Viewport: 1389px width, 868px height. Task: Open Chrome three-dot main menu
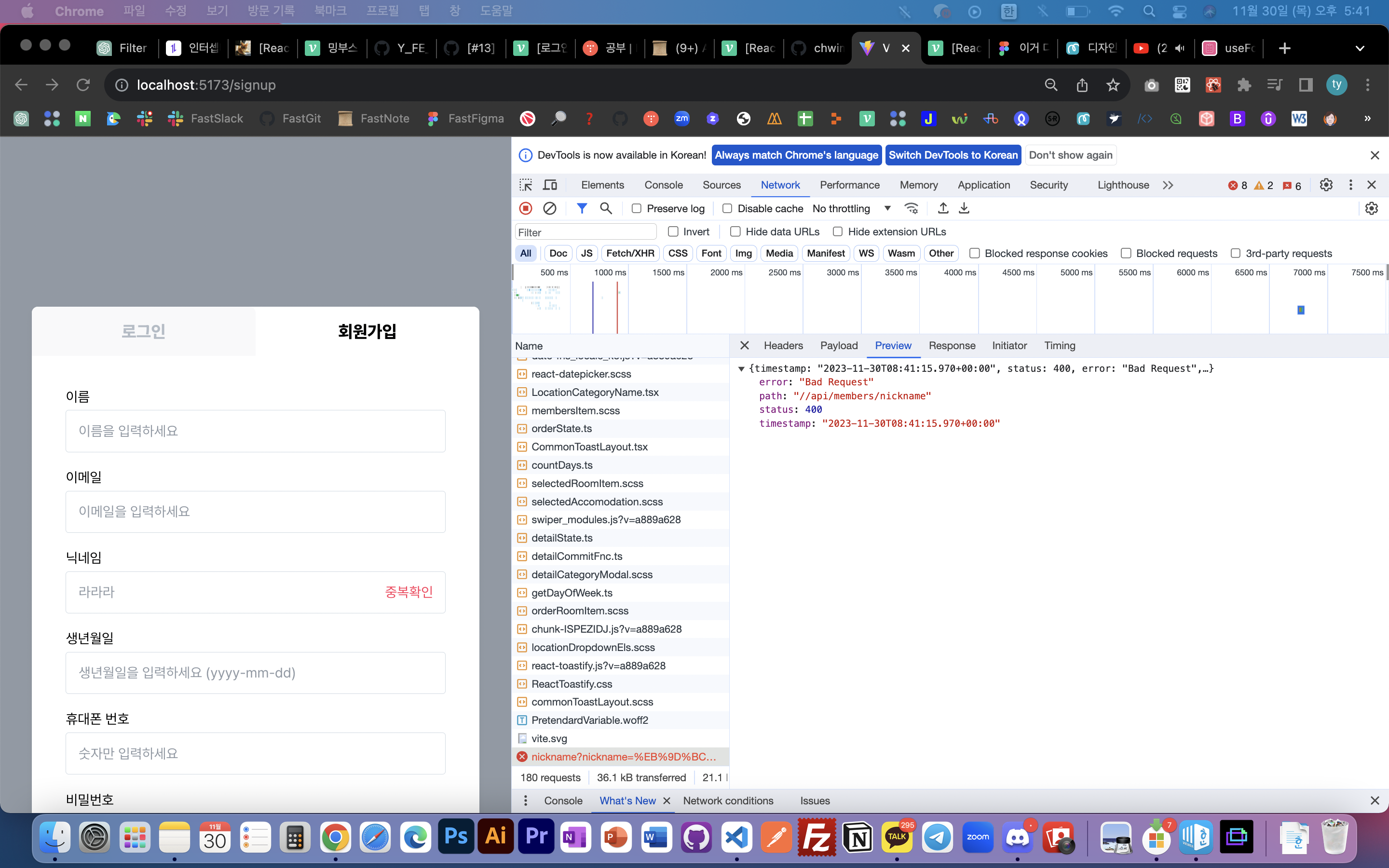tap(1368, 85)
